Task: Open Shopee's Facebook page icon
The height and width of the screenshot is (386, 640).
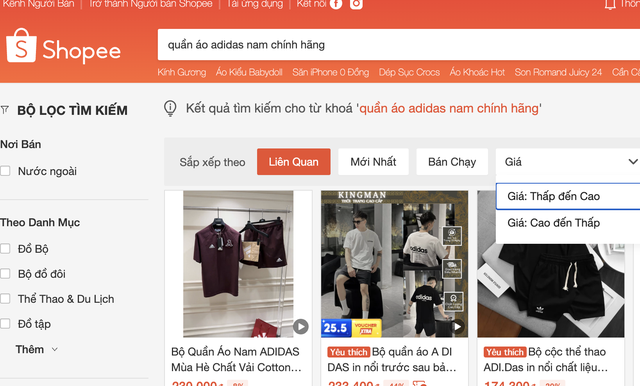Action: point(336,4)
